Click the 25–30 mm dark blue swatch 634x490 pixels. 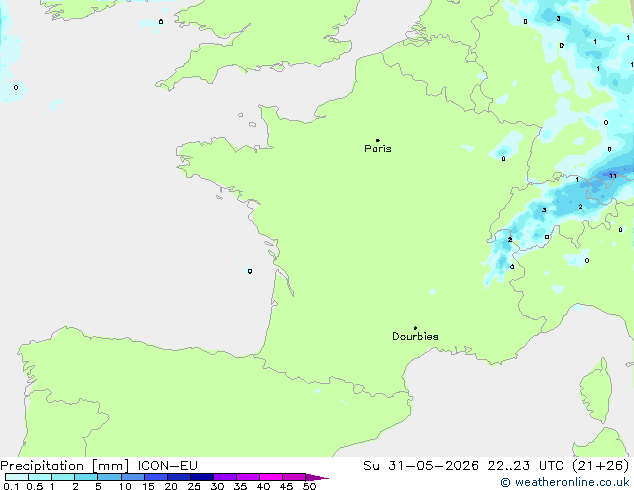click(x=201, y=477)
